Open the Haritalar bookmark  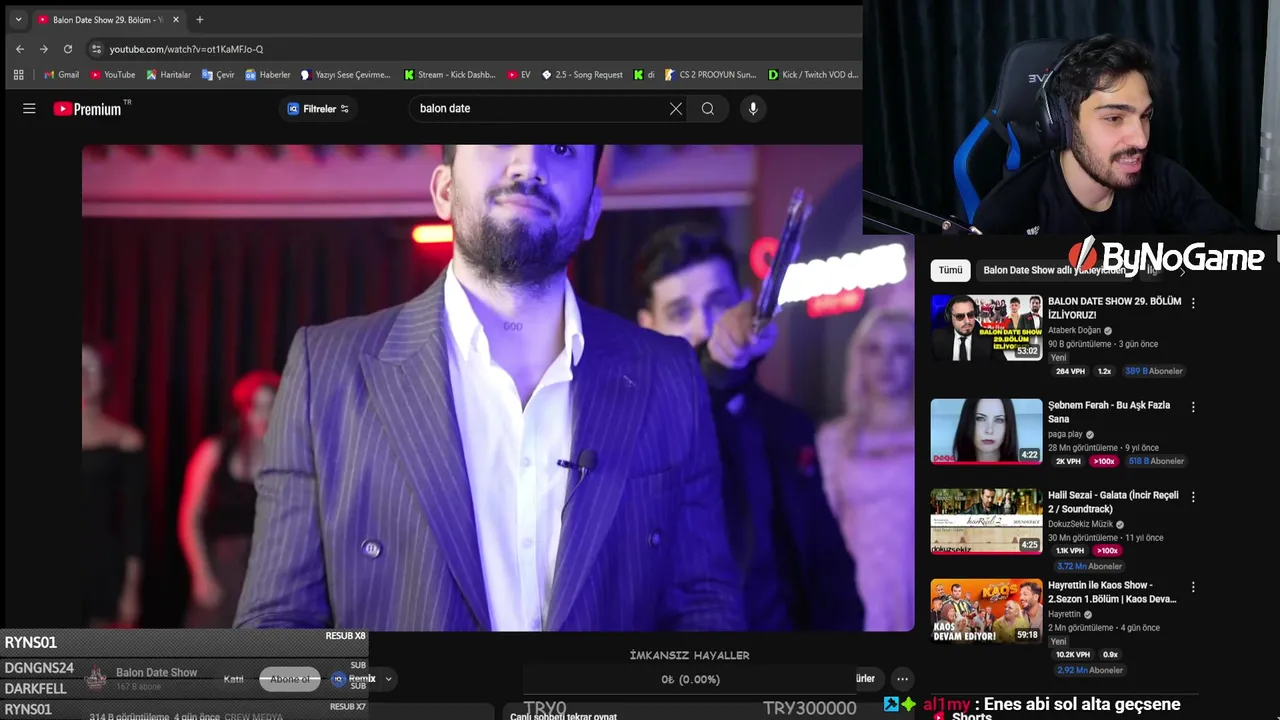168,75
